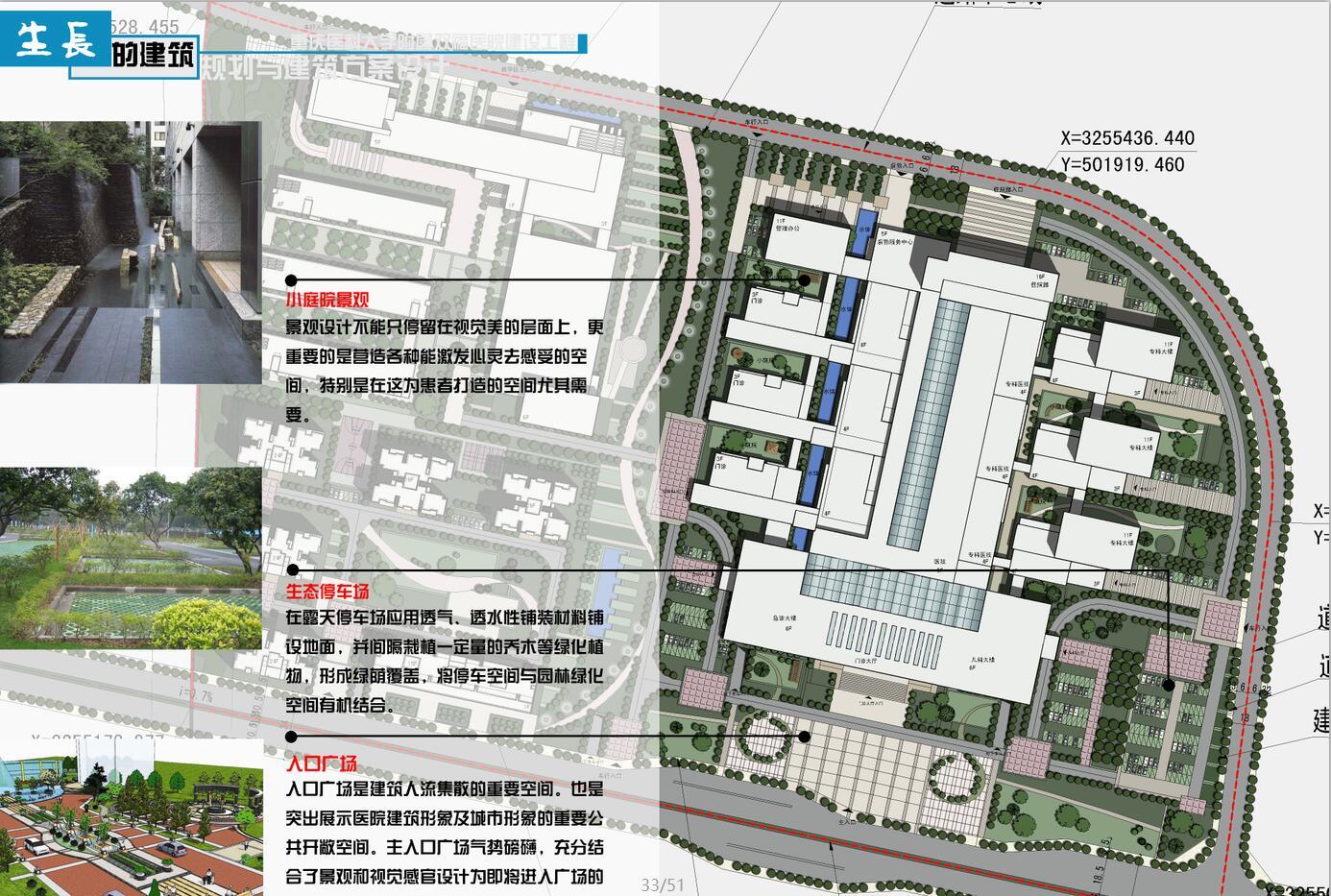Click the ecological parking lot photo thumbnail
The image size is (1331, 896).
point(131,558)
